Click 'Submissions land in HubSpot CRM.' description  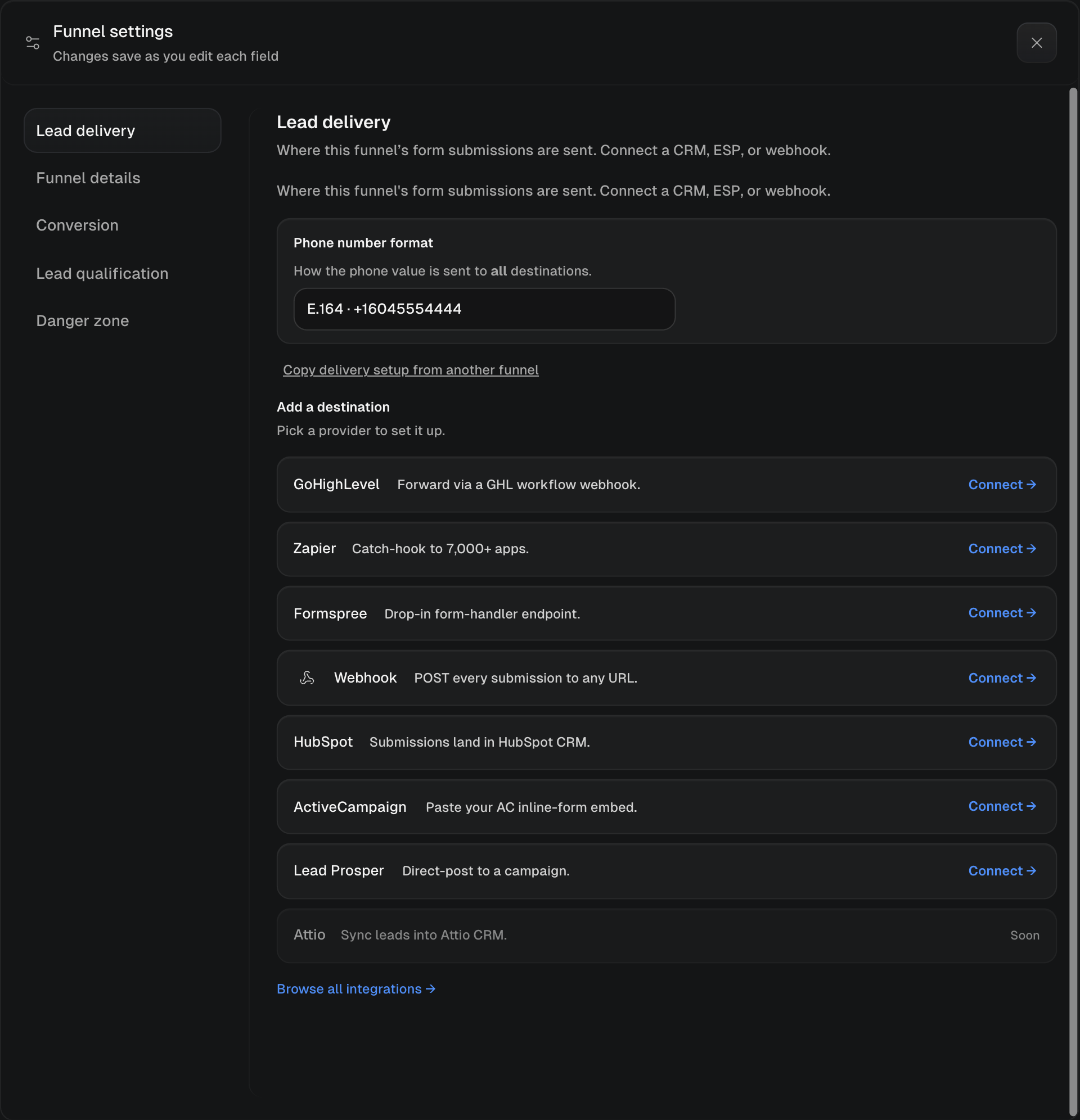click(x=480, y=742)
